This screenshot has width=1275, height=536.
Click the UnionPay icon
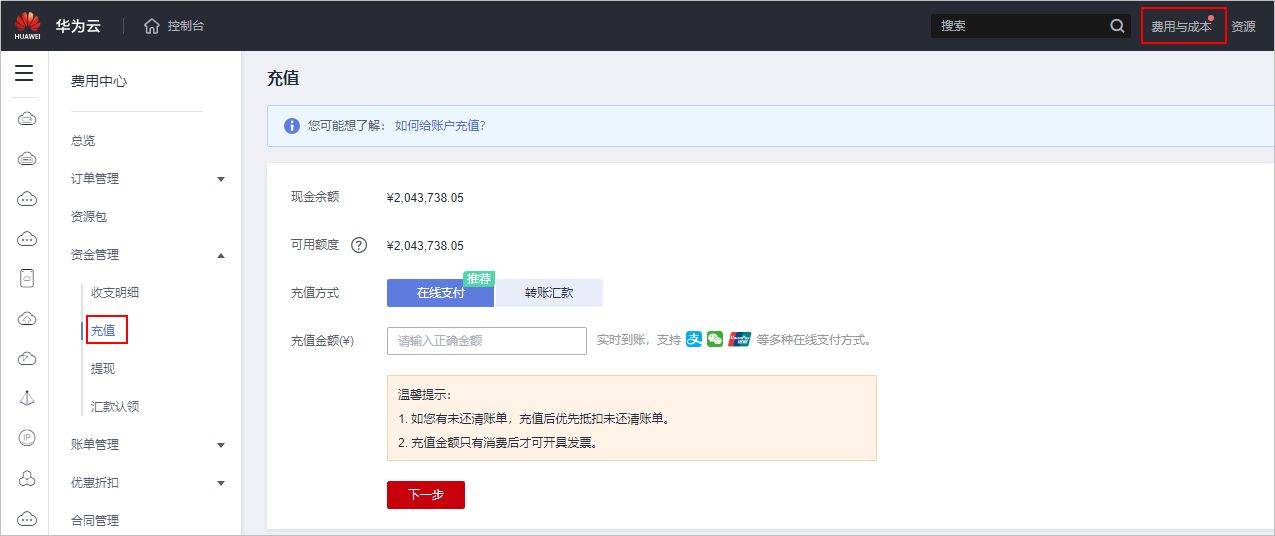(x=739, y=339)
